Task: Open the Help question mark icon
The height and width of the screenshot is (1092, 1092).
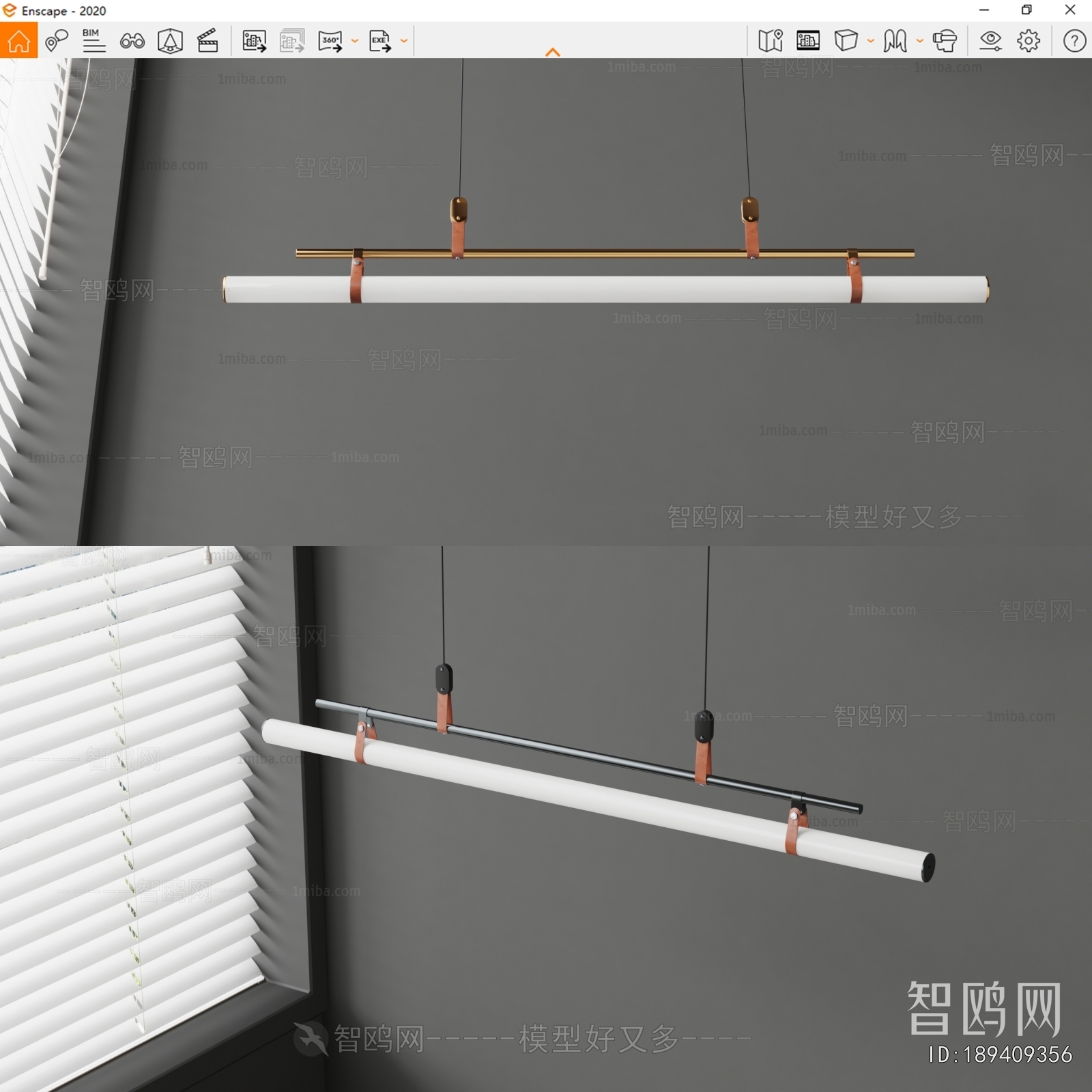Action: click(1074, 41)
